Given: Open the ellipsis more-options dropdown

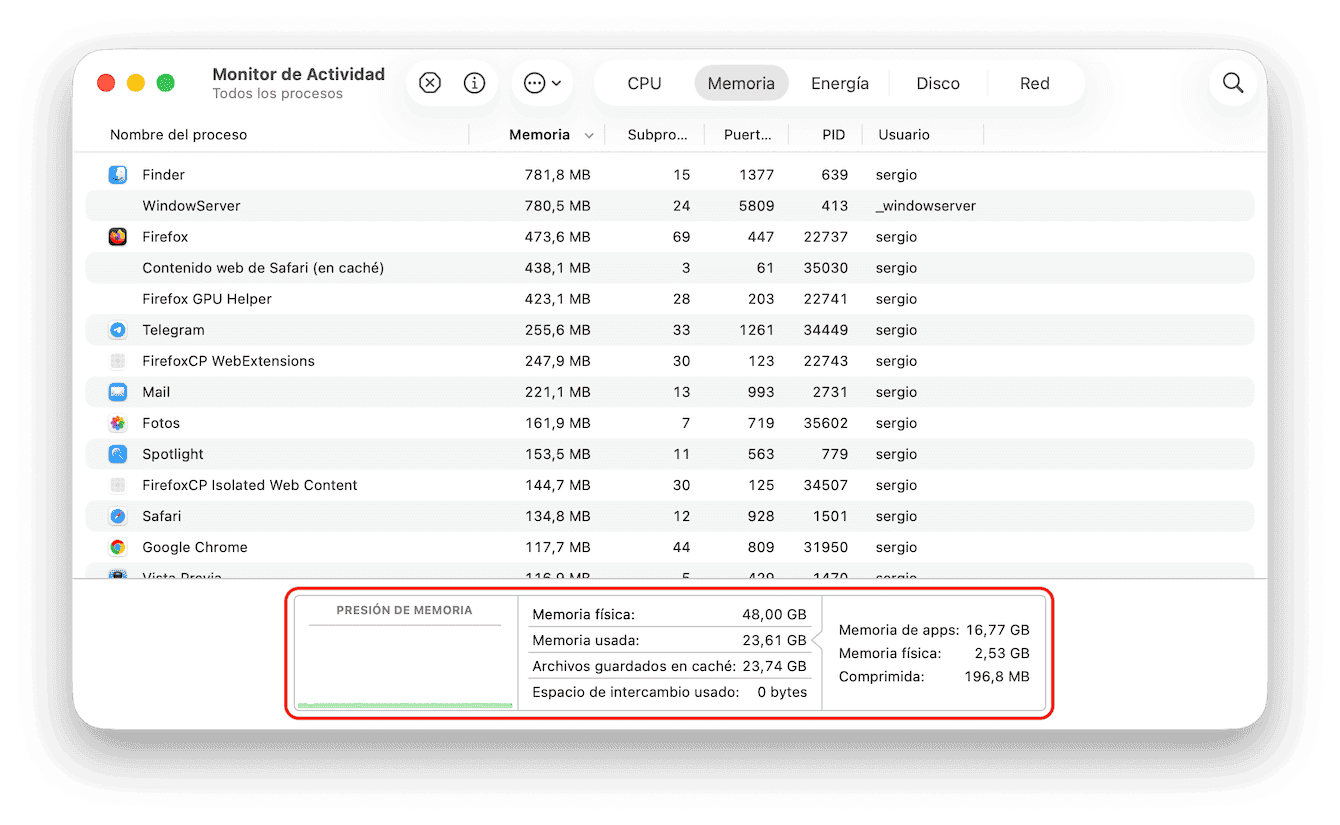Looking at the screenshot, I should click(542, 83).
